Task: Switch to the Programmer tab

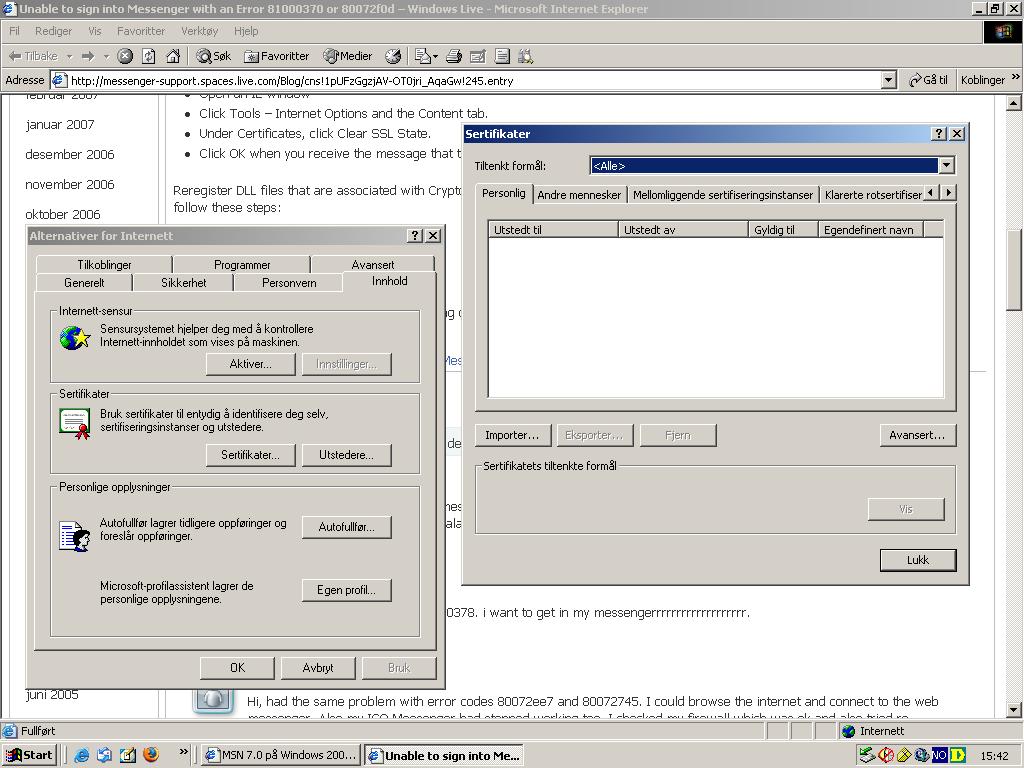Action: (242, 264)
